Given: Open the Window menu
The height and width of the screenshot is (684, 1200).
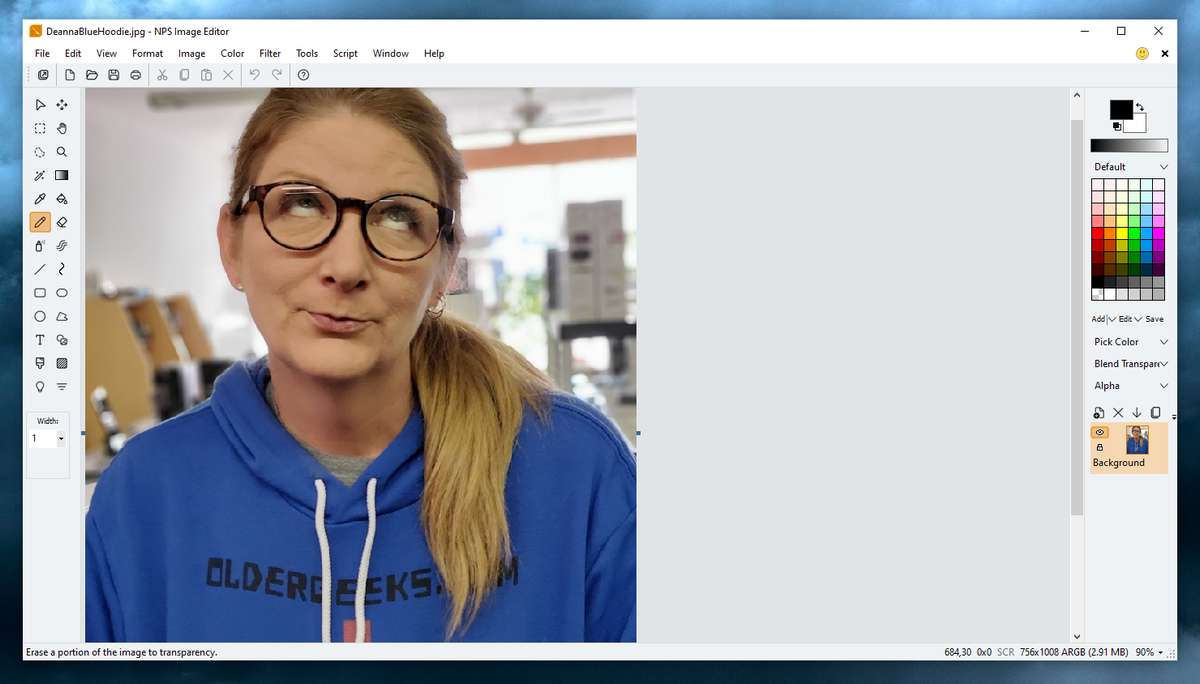Looking at the screenshot, I should [x=391, y=54].
